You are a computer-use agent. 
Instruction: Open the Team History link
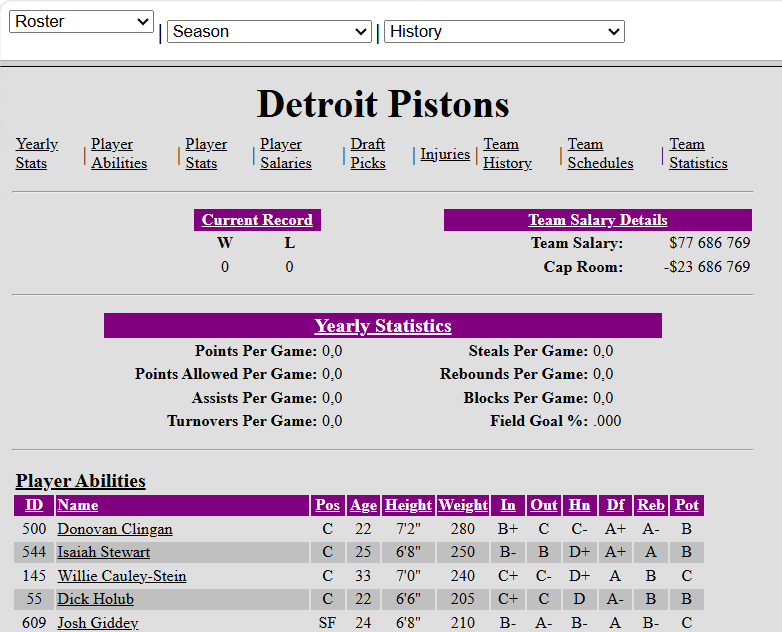pyautogui.click(x=507, y=154)
